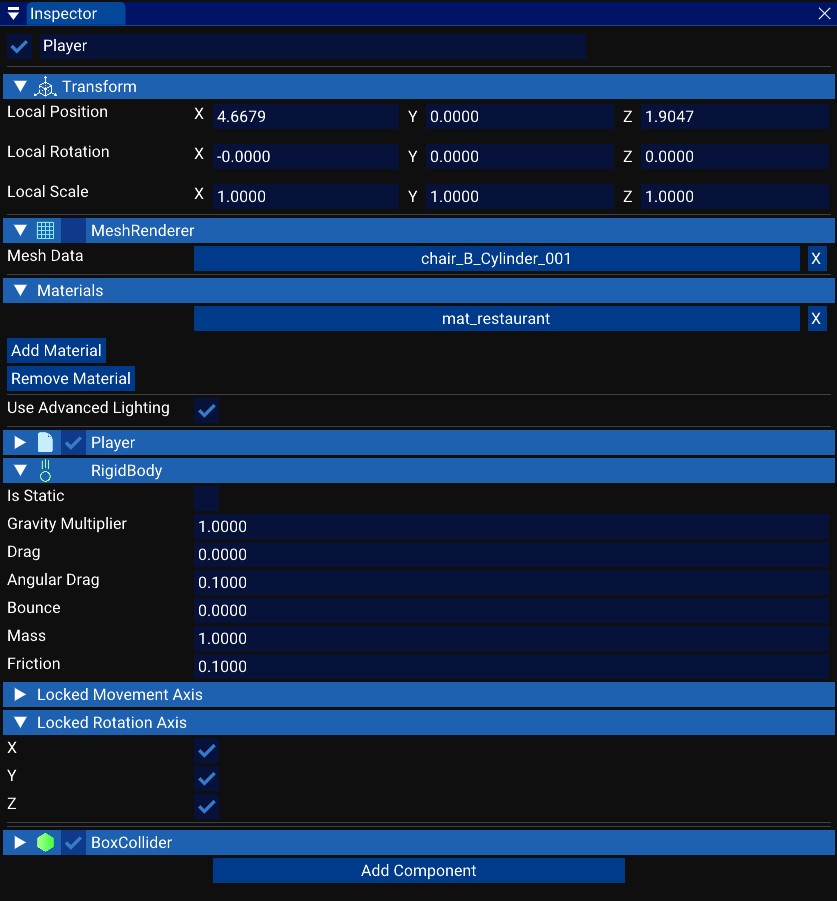Select the Inspector tab
Screen dimensions: 837x901
75,13
